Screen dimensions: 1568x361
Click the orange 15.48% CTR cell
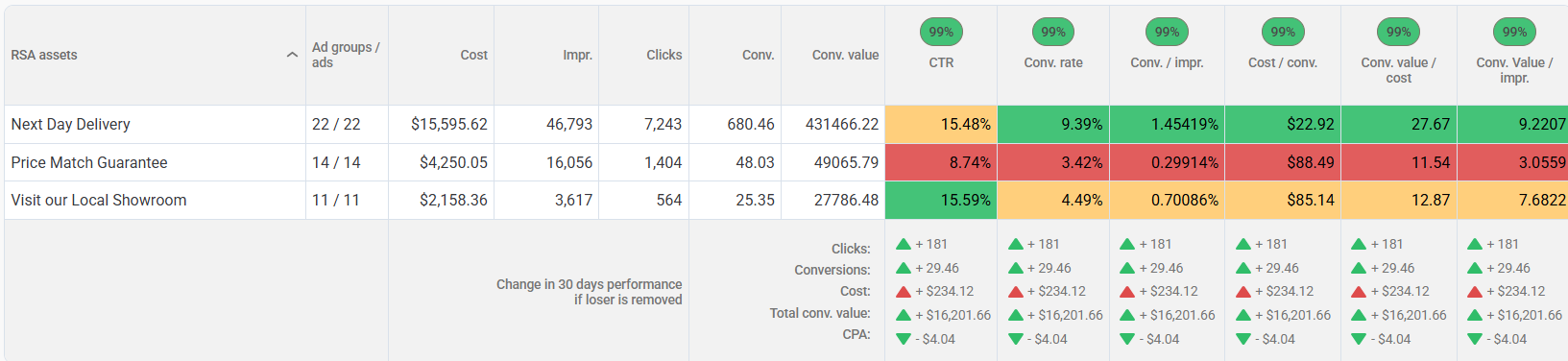pos(941,125)
